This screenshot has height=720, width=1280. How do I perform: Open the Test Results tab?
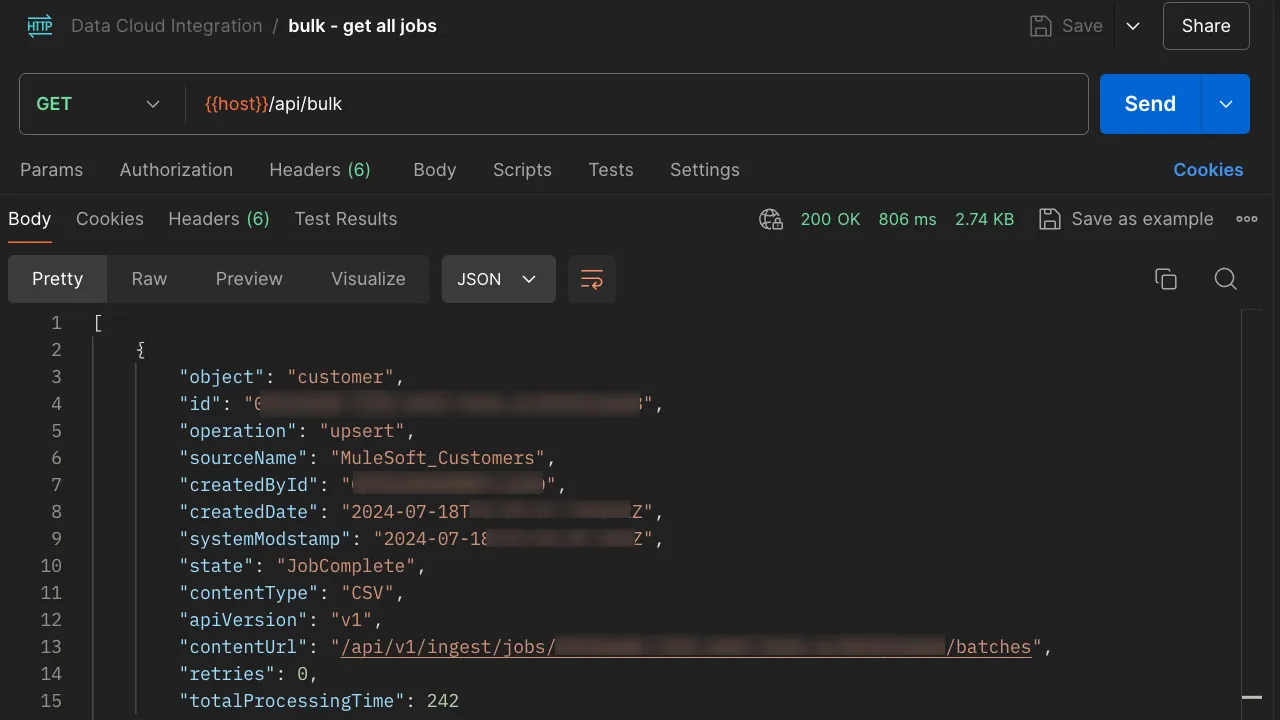pyautogui.click(x=346, y=219)
